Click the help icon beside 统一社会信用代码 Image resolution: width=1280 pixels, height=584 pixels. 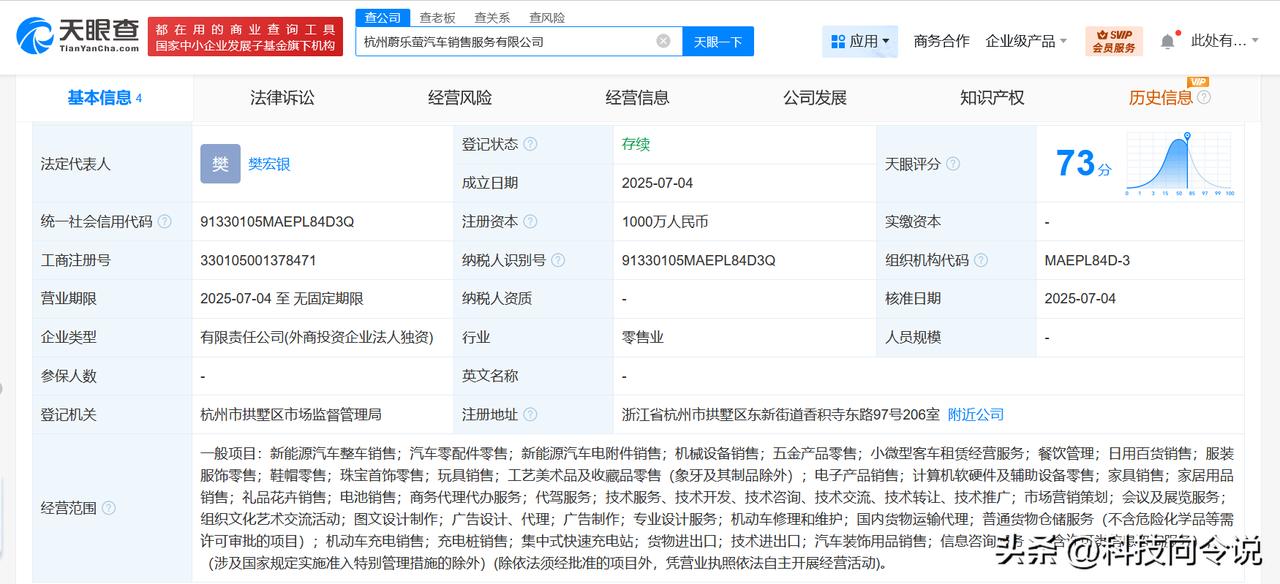click(164, 221)
